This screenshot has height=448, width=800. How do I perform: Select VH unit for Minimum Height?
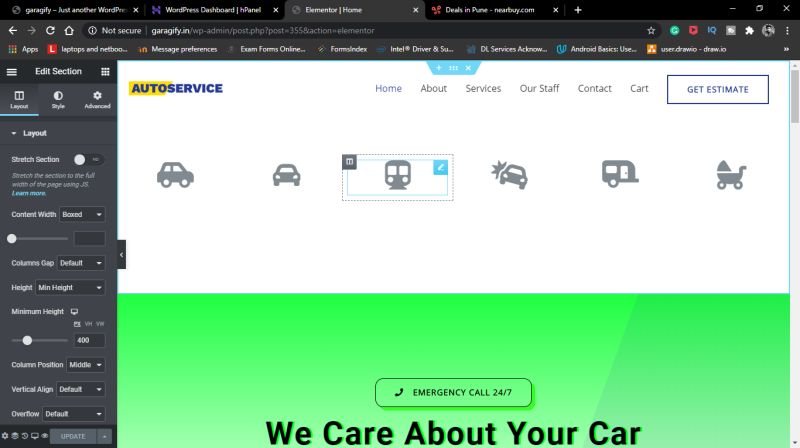pos(89,324)
